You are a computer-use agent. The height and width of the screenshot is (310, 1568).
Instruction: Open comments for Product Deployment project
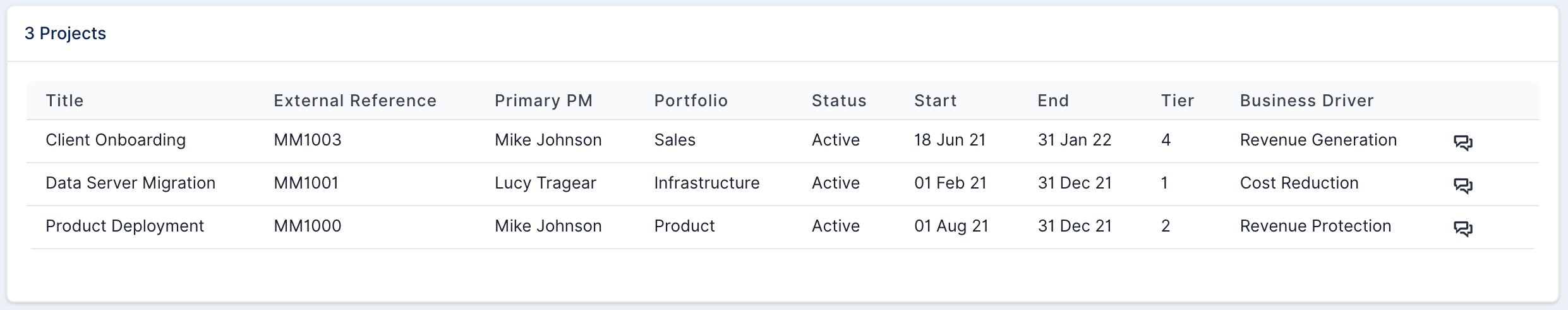(1462, 228)
